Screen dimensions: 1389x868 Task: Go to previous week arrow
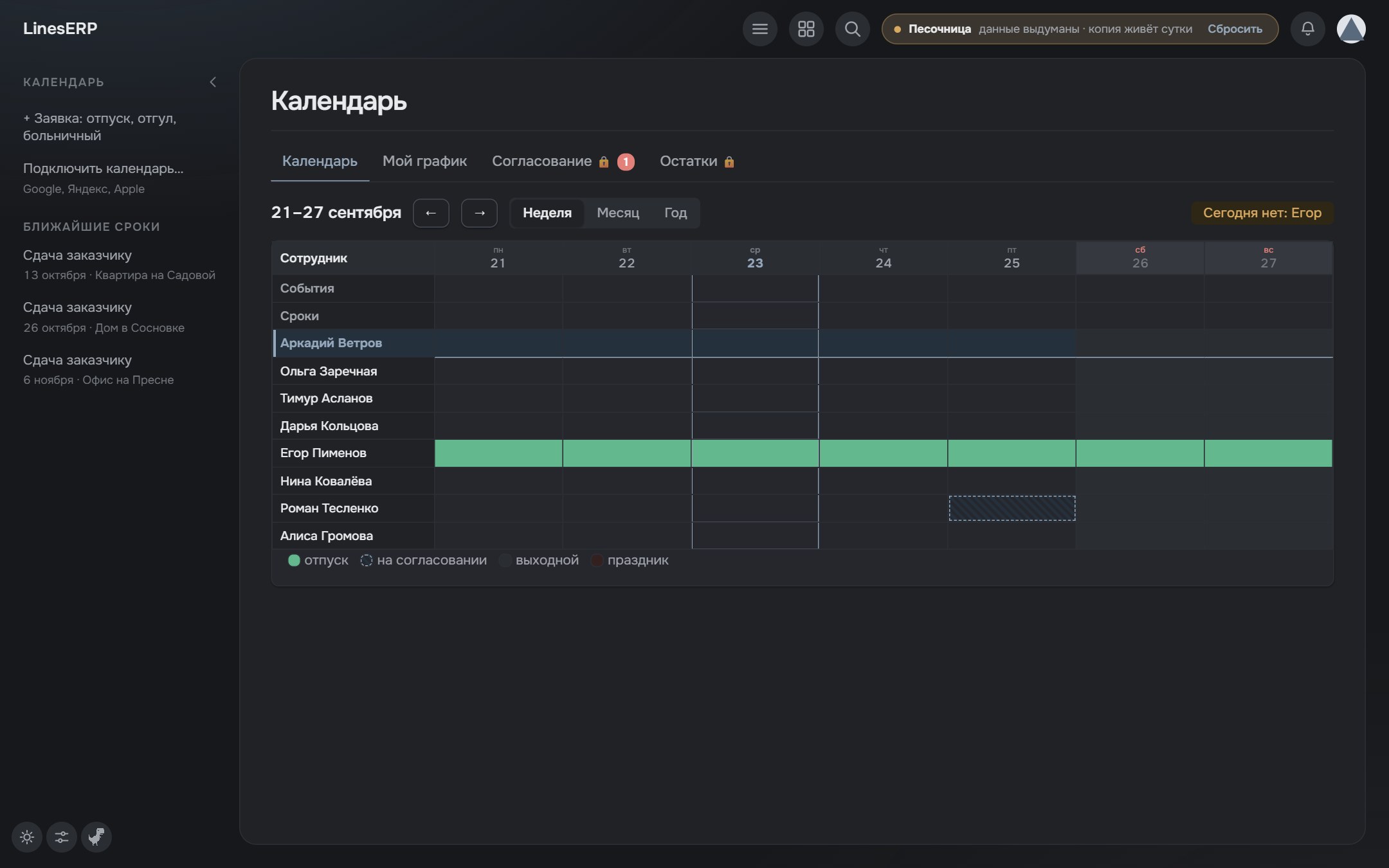[x=431, y=213]
